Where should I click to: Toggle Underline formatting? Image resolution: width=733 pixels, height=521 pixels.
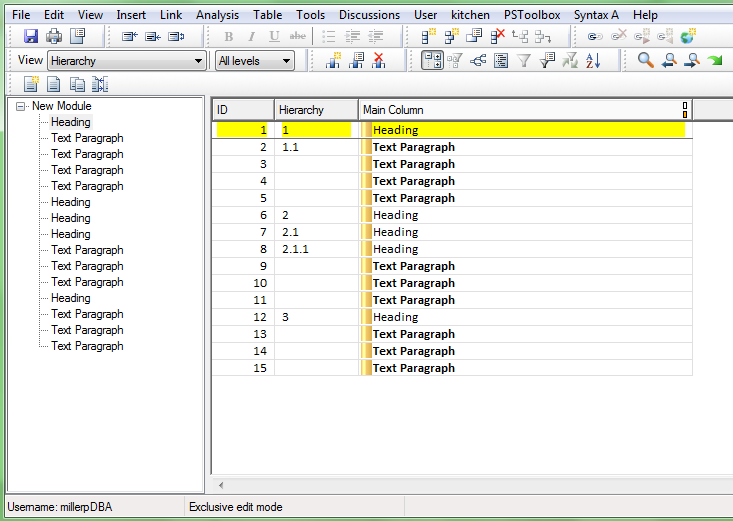tap(274, 36)
